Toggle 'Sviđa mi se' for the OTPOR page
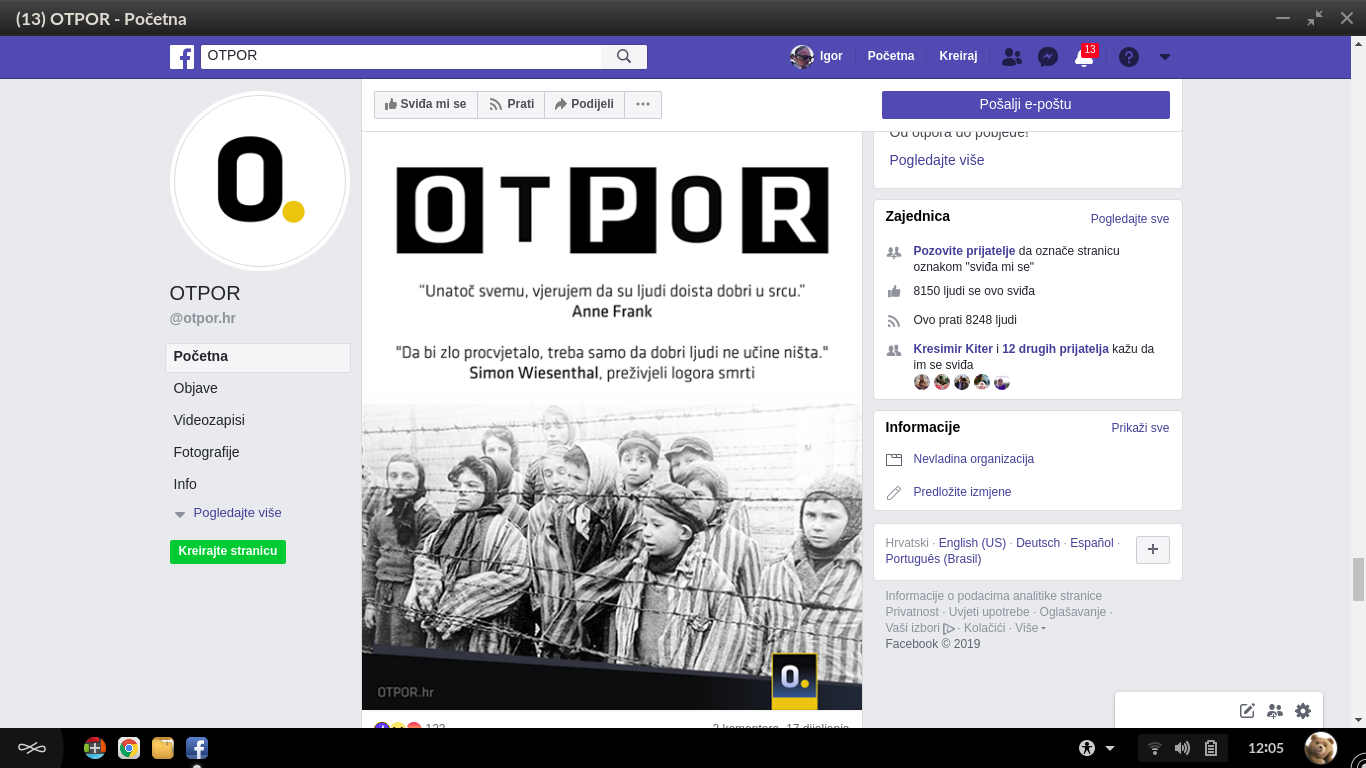Image resolution: width=1366 pixels, height=768 pixels. [425, 104]
